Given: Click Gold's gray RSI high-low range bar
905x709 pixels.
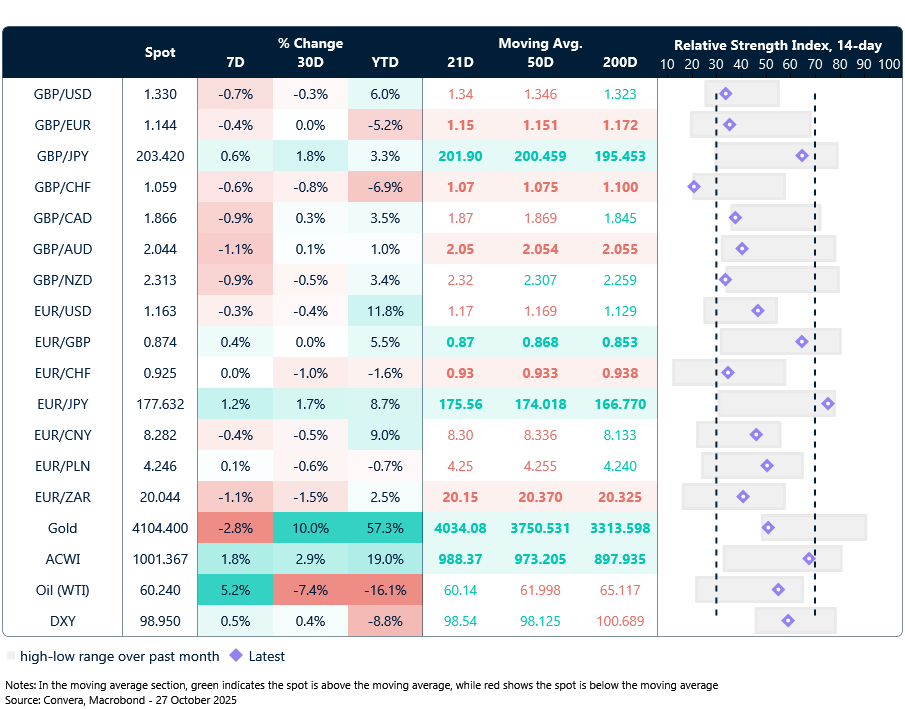Looking at the screenshot, I should [x=840, y=528].
